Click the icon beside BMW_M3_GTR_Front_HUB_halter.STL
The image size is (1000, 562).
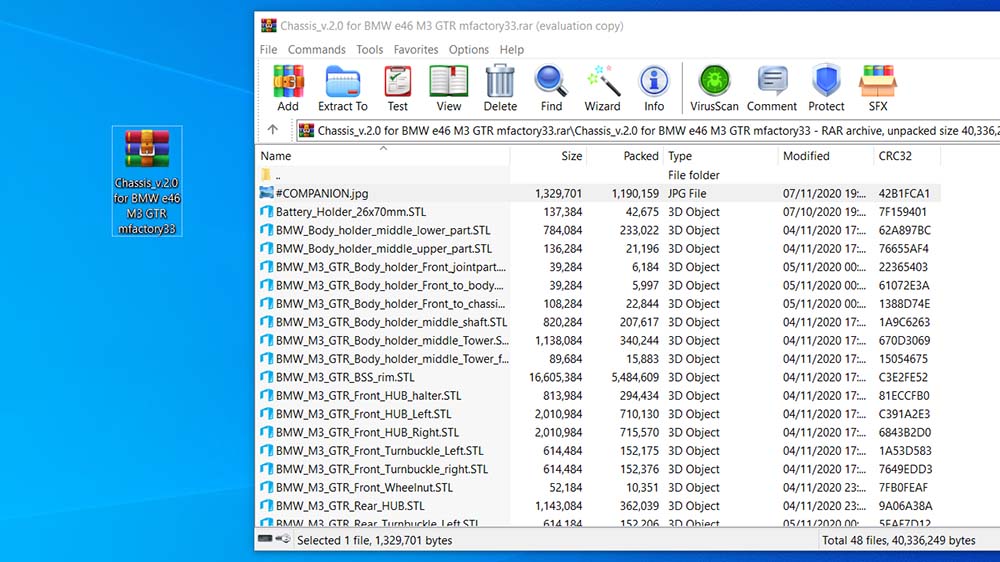[x=267, y=396]
